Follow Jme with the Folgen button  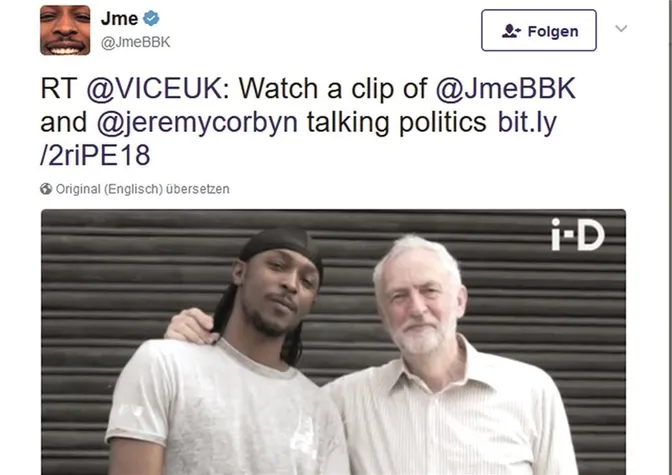pyautogui.click(x=539, y=30)
